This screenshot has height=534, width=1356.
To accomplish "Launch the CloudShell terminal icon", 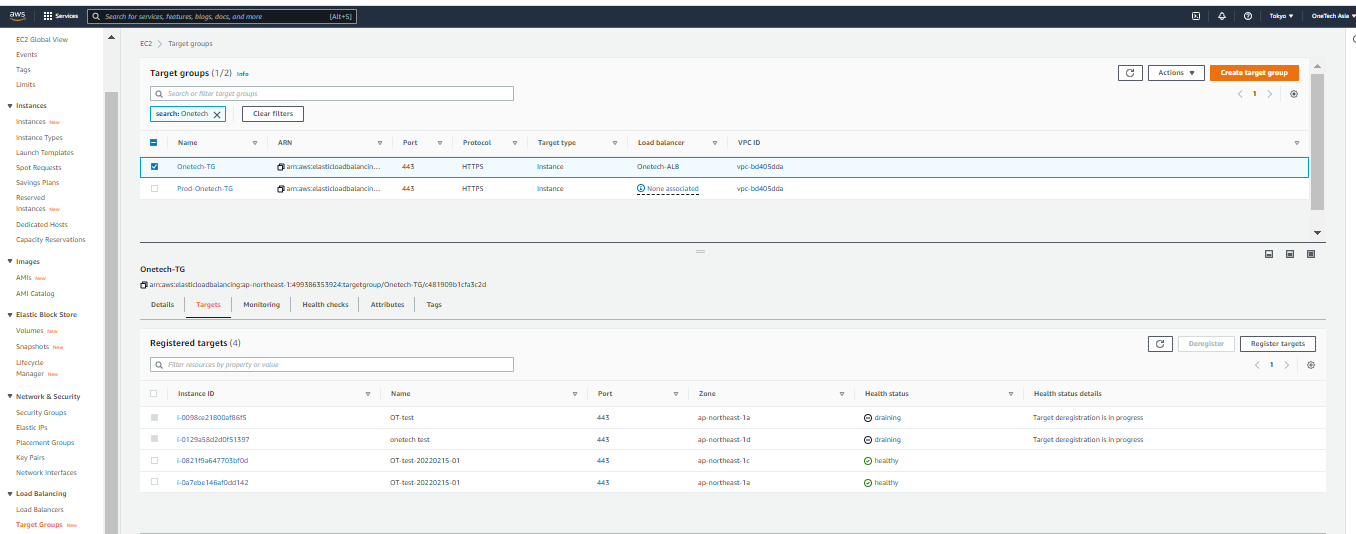I will pyautogui.click(x=1196, y=16).
